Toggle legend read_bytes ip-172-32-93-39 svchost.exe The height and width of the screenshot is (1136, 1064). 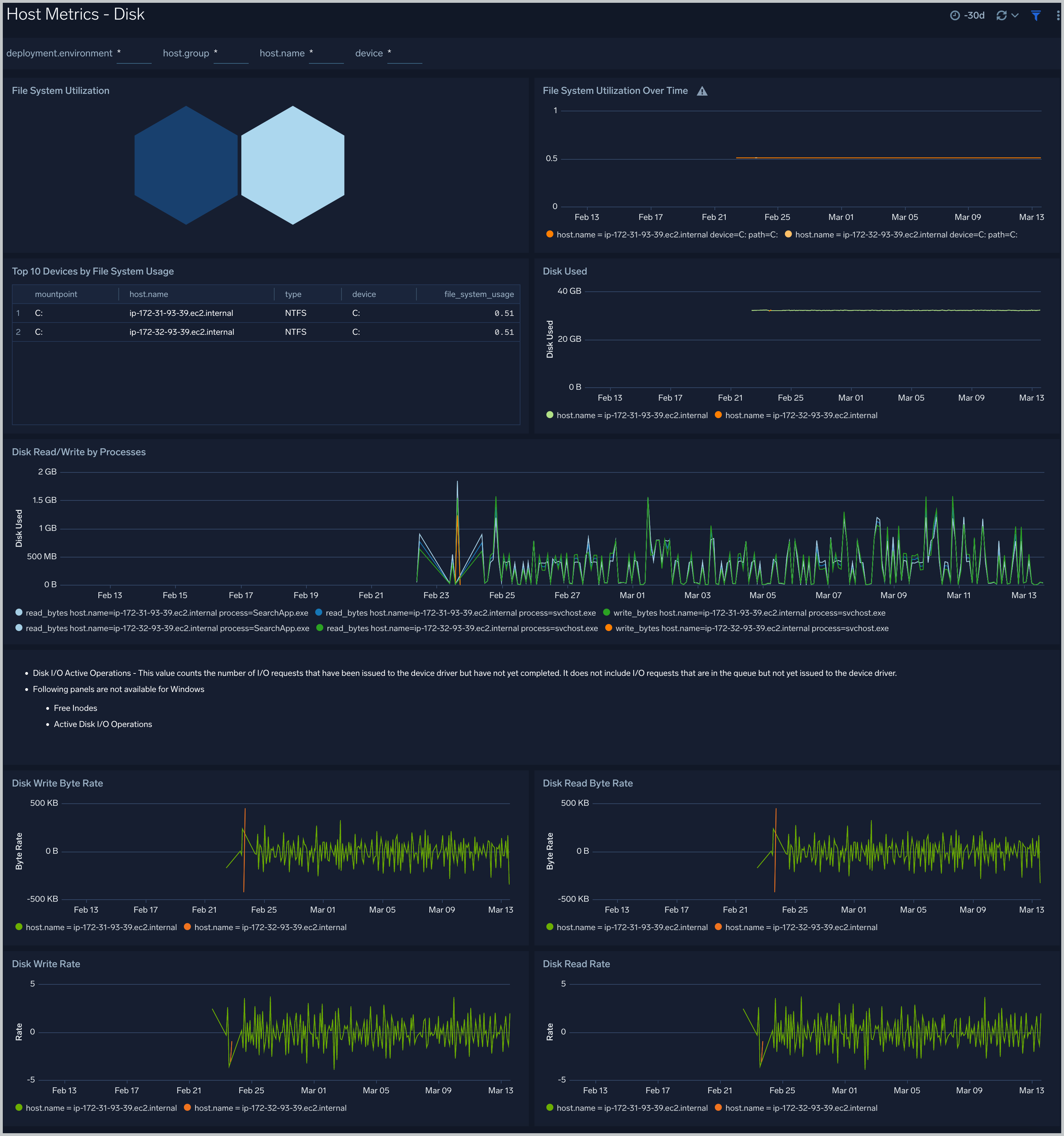coord(457,629)
